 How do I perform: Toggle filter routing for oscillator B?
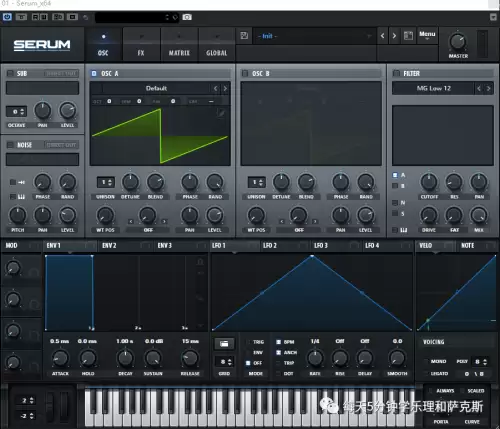pyautogui.click(x=395, y=186)
